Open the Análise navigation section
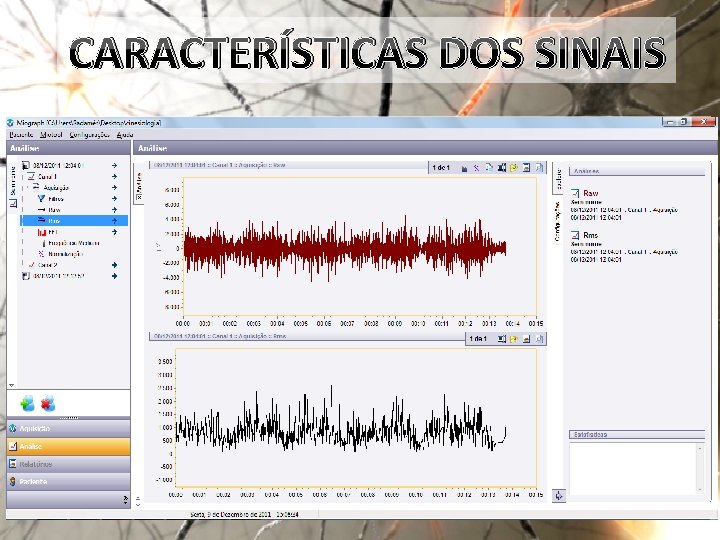 click(68, 446)
